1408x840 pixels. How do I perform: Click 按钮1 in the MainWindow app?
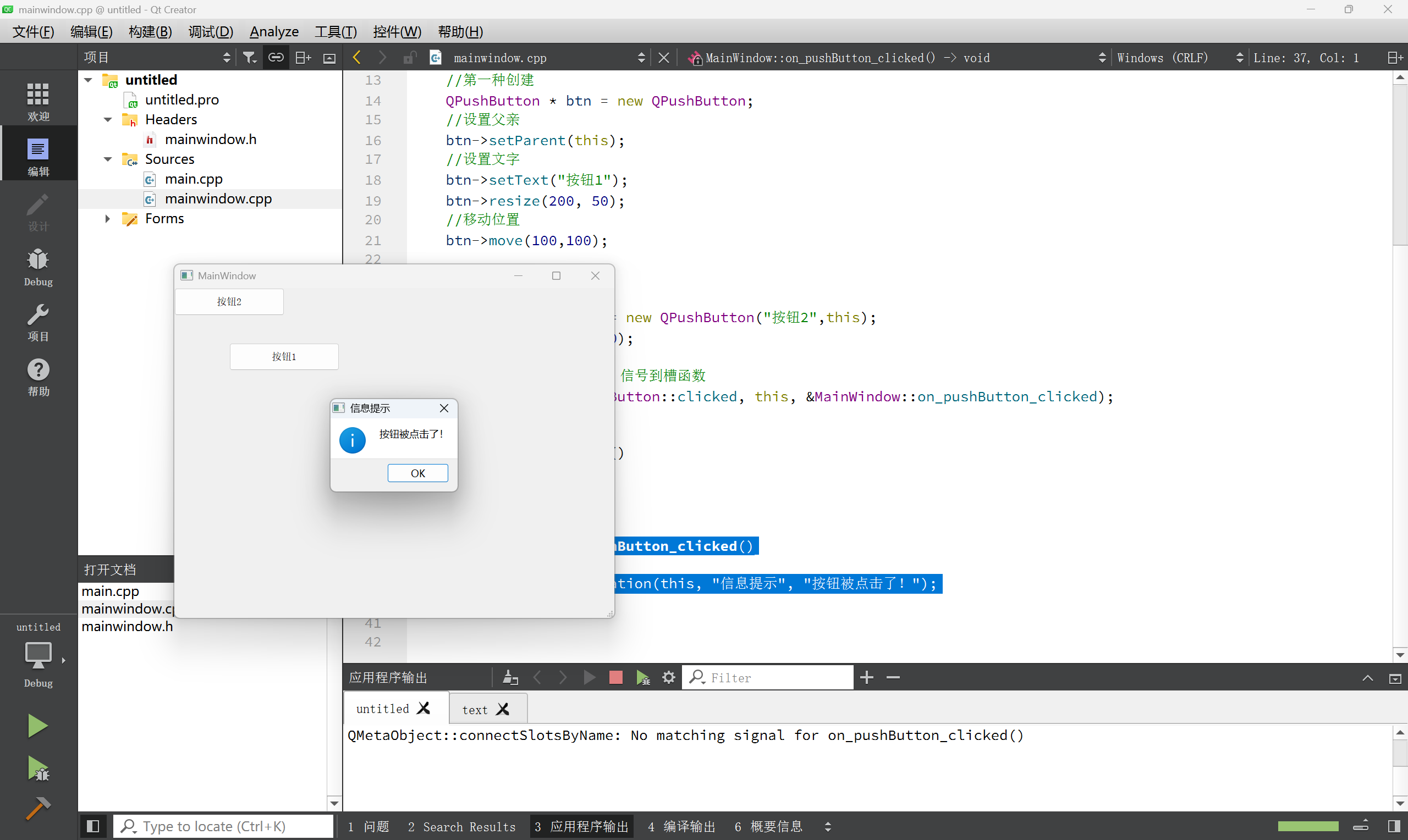tap(284, 357)
